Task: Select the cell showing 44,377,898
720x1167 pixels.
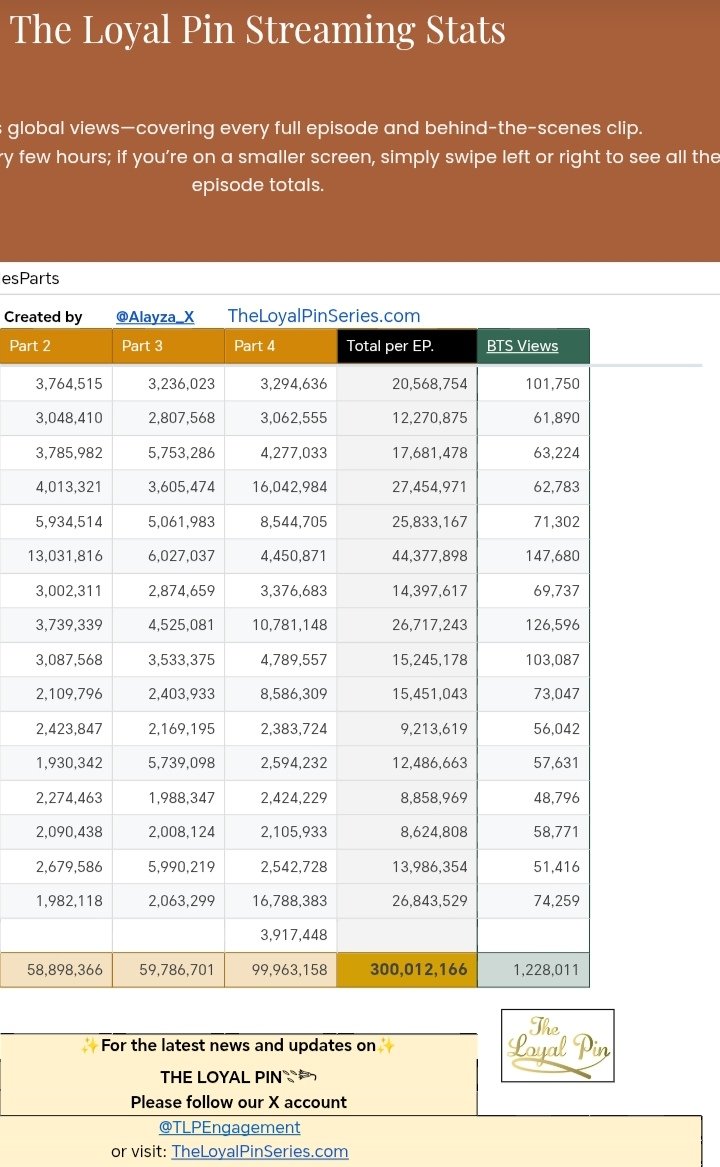Action: click(x=407, y=556)
